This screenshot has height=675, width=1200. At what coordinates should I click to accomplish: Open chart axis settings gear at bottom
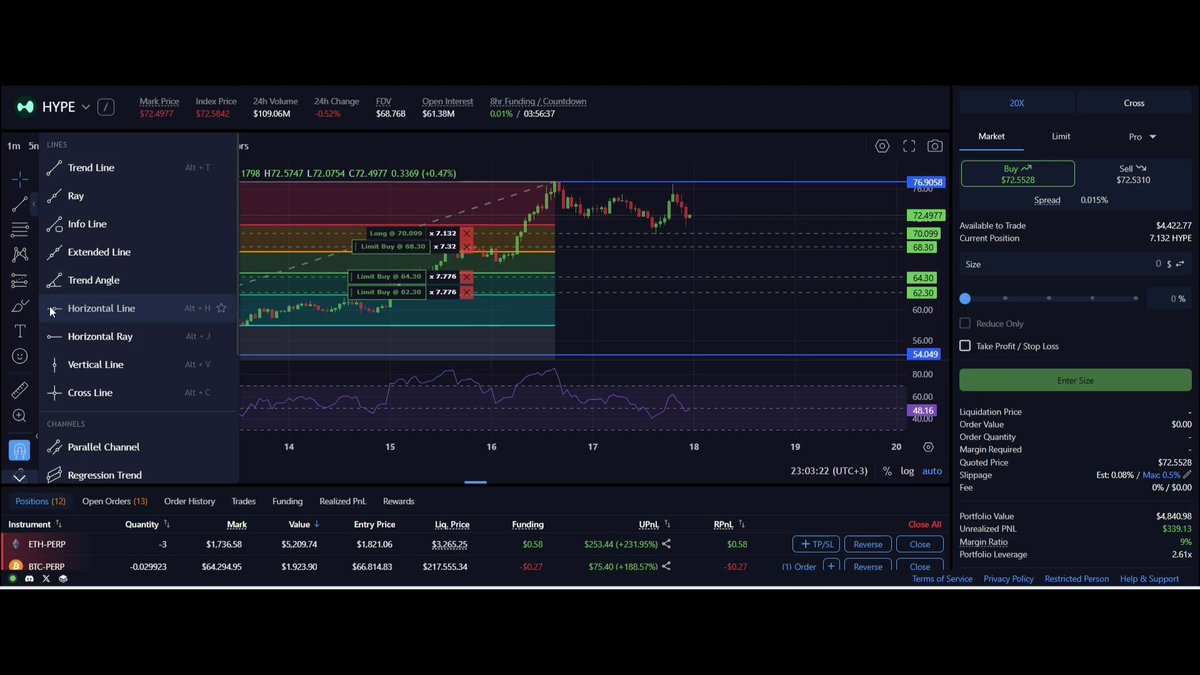coord(928,447)
